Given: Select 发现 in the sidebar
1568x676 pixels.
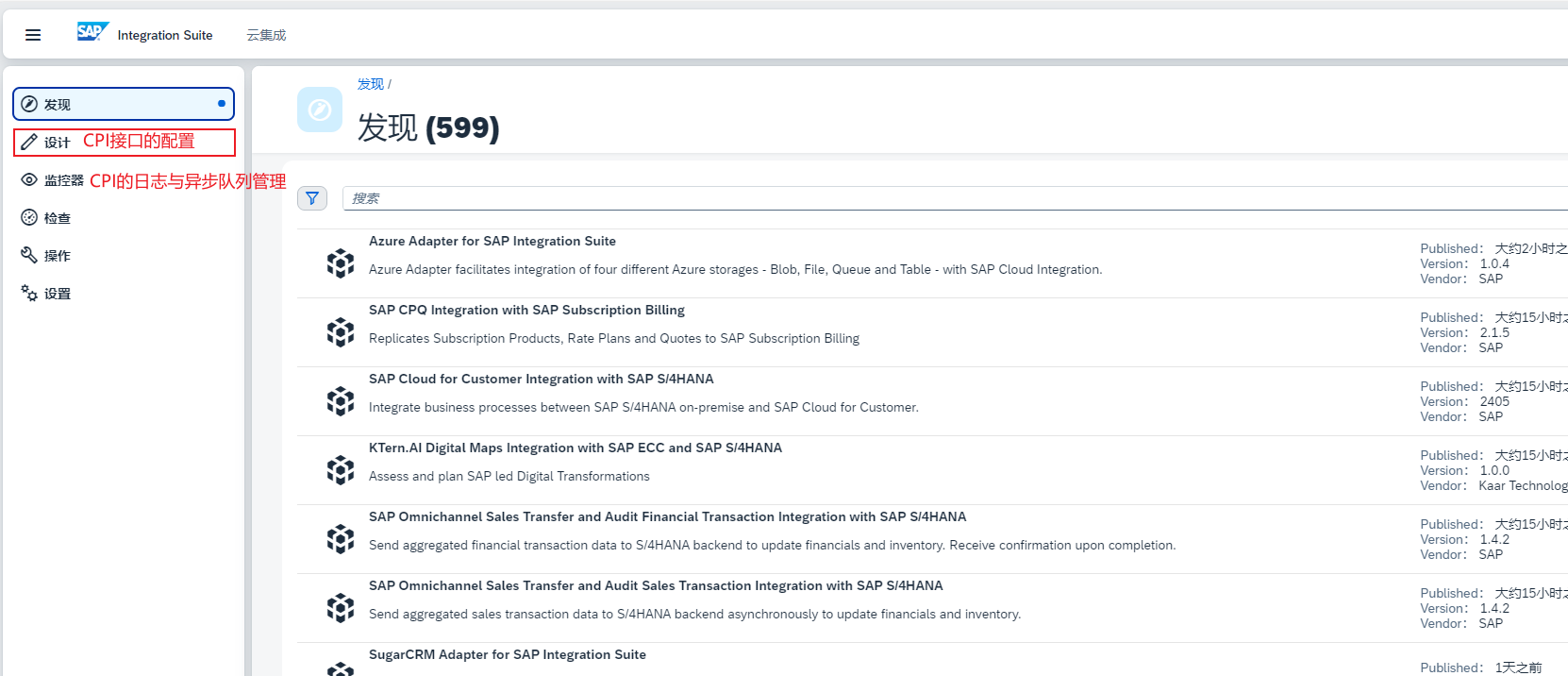Looking at the screenshot, I should (x=124, y=104).
